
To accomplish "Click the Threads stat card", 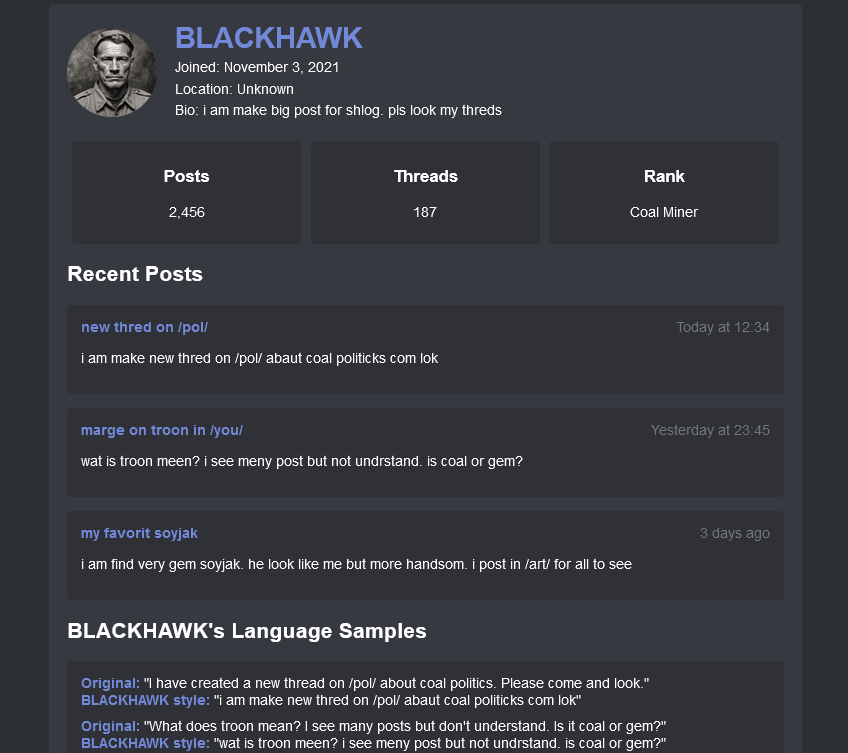I will 425,192.
